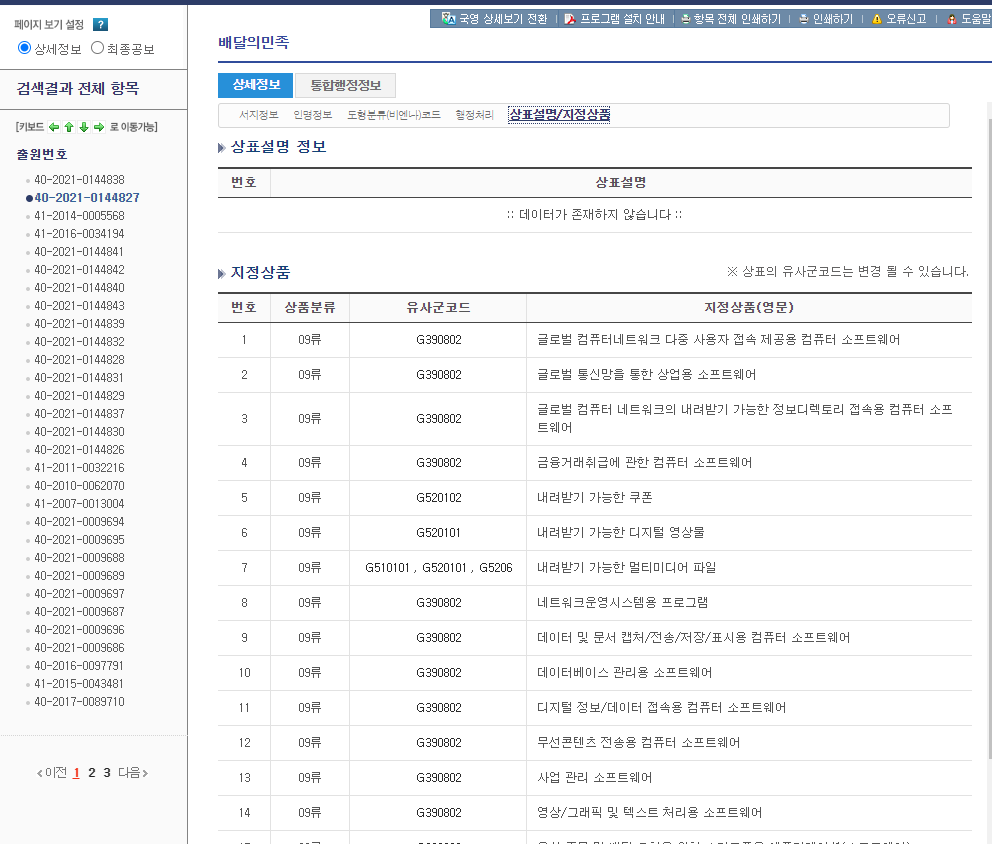Click the green down arrow keyboard icon

84,127
